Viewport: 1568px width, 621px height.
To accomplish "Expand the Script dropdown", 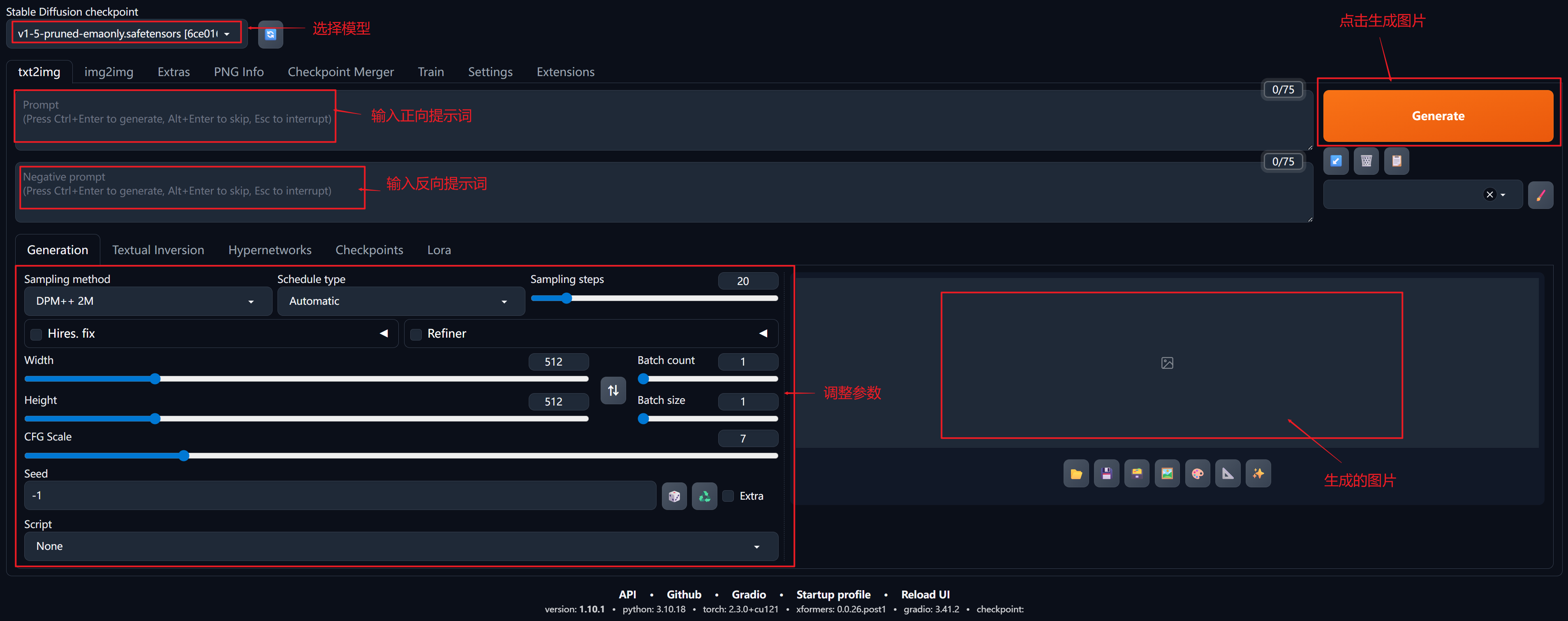I will pyautogui.click(x=400, y=546).
